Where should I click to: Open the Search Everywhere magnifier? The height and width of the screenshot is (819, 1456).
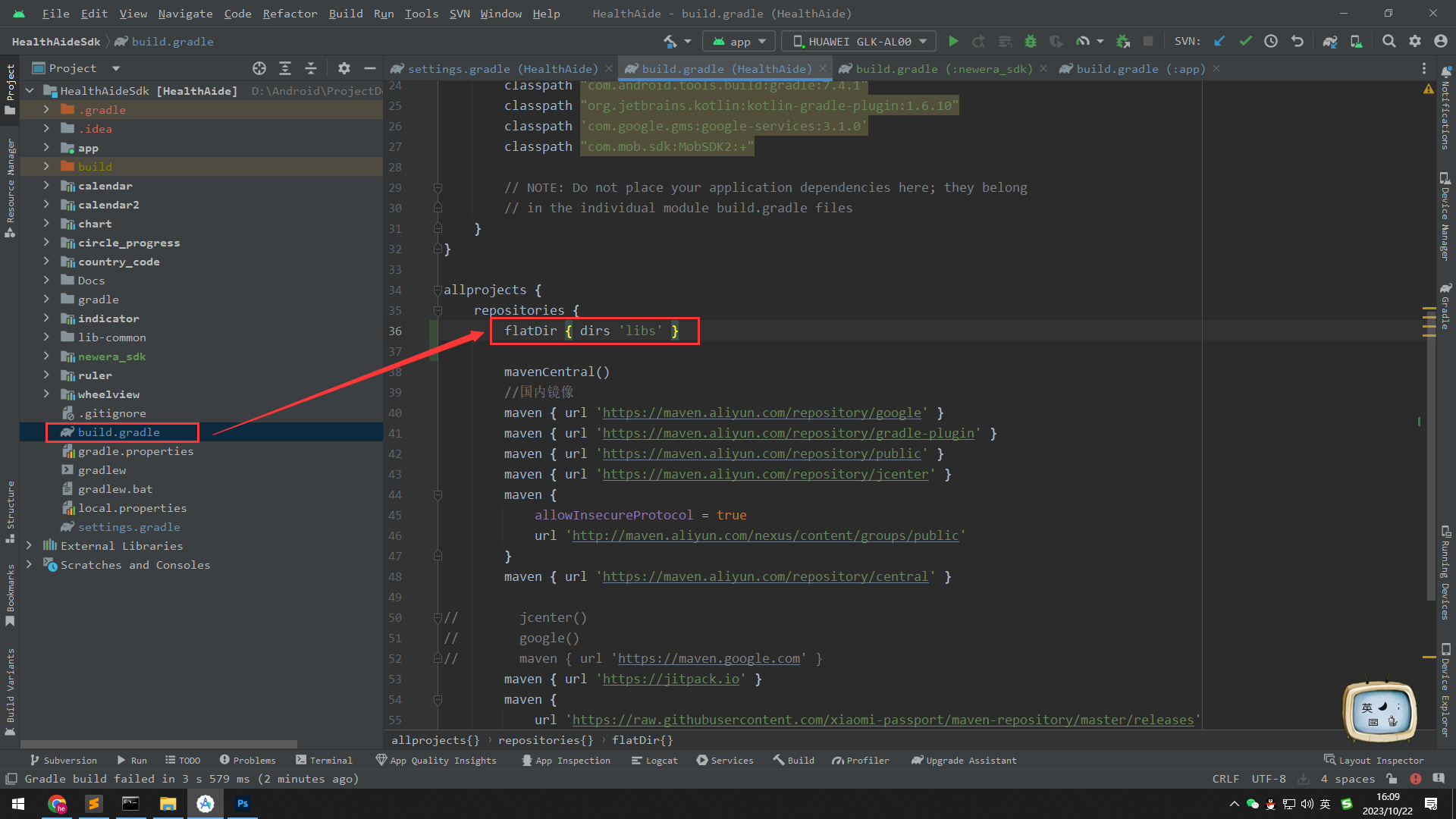(x=1389, y=42)
